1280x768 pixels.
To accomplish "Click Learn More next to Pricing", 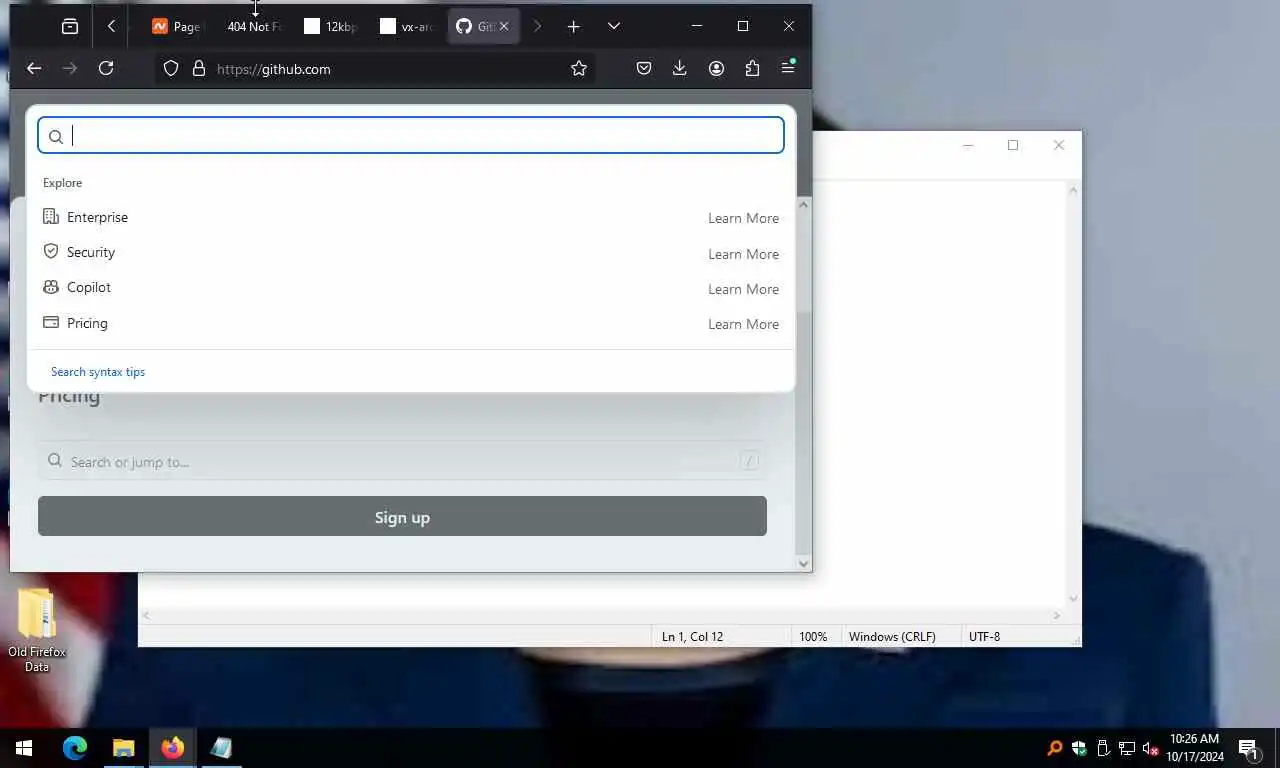I will pyautogui.click(x=743, y=324).
